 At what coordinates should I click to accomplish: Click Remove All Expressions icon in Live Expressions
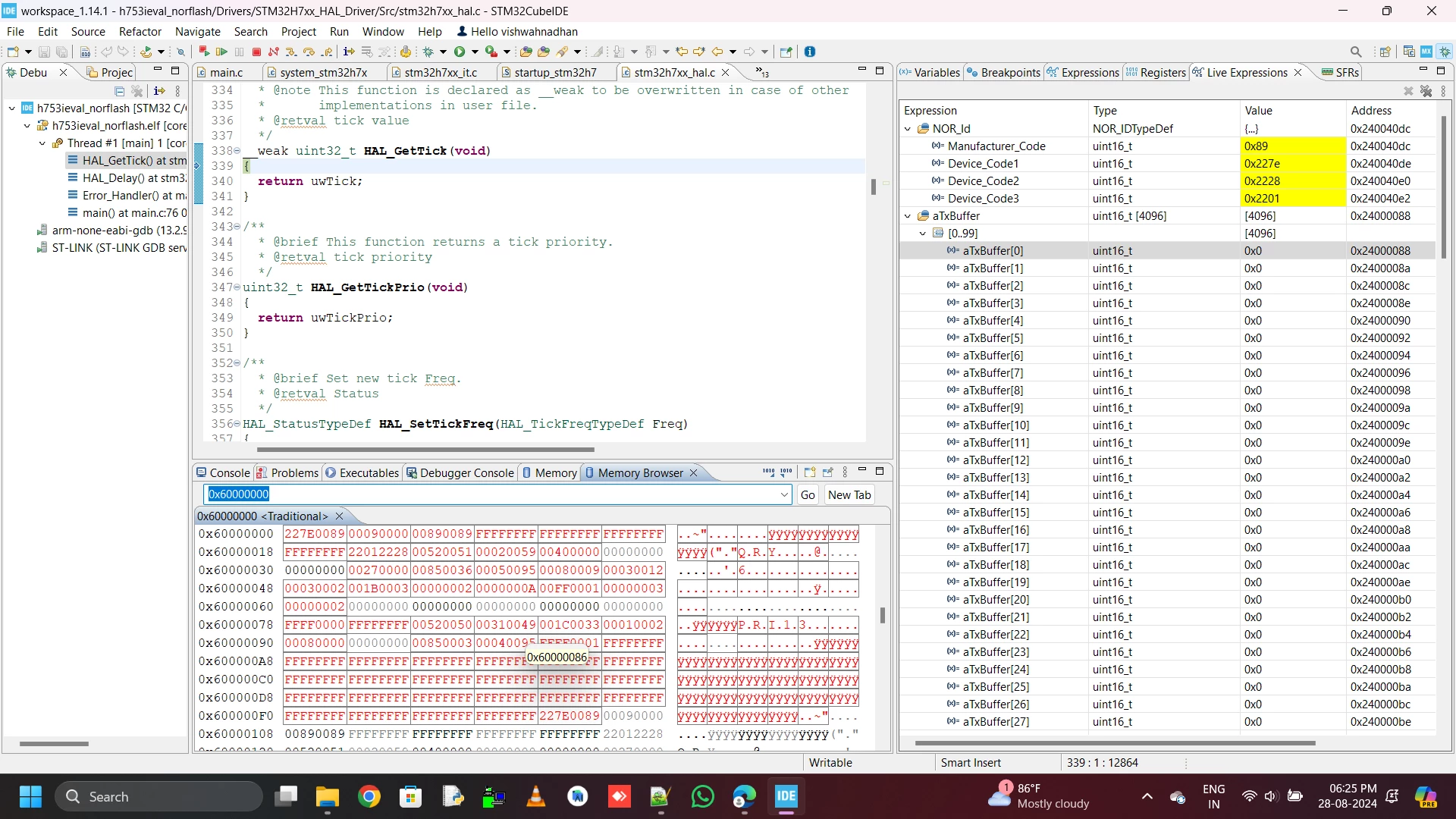tap(1426, 91)
